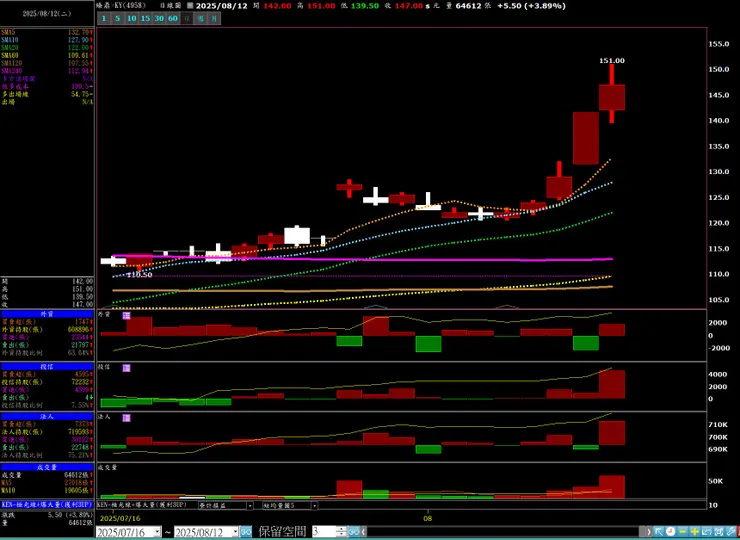The height and width of the screenshot is (540, 740).
Task: Click the 投信持股 value 72232 row
Action: (x=47, y=382)
